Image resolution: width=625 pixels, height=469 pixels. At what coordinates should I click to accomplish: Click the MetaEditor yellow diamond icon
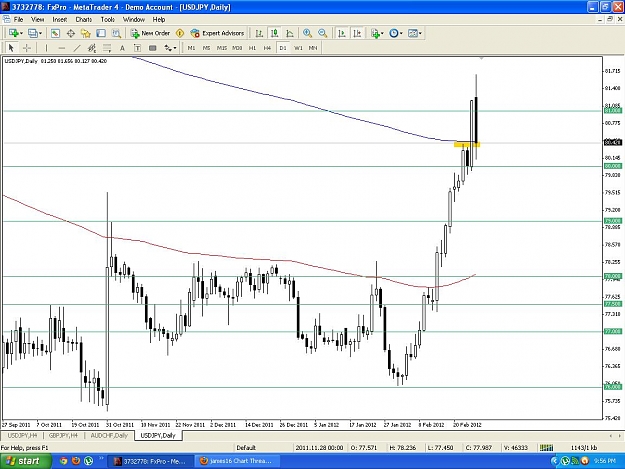click(x=180, y=33)
